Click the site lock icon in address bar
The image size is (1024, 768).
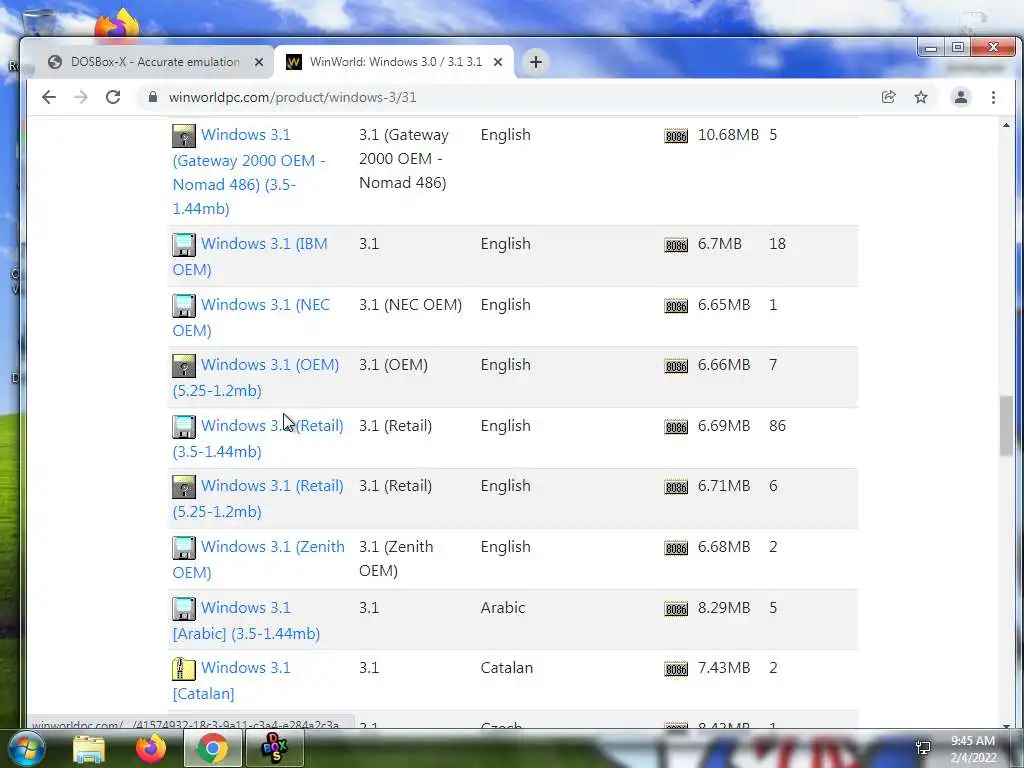[x=153, y=97]
